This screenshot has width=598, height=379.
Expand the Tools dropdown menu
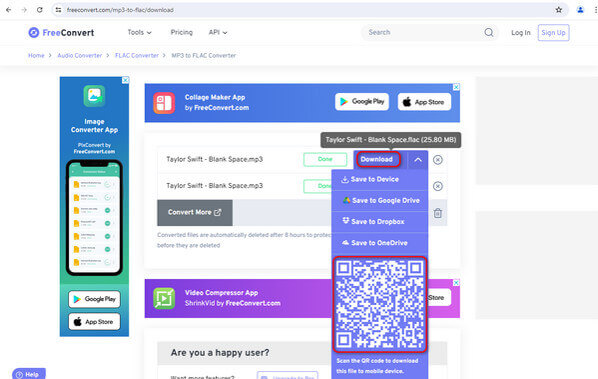(140, 32)
